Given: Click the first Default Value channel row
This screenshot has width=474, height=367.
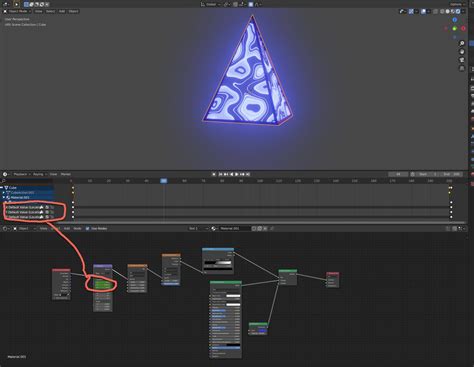Looking at the screenshot, I should [x=30, y=207].
